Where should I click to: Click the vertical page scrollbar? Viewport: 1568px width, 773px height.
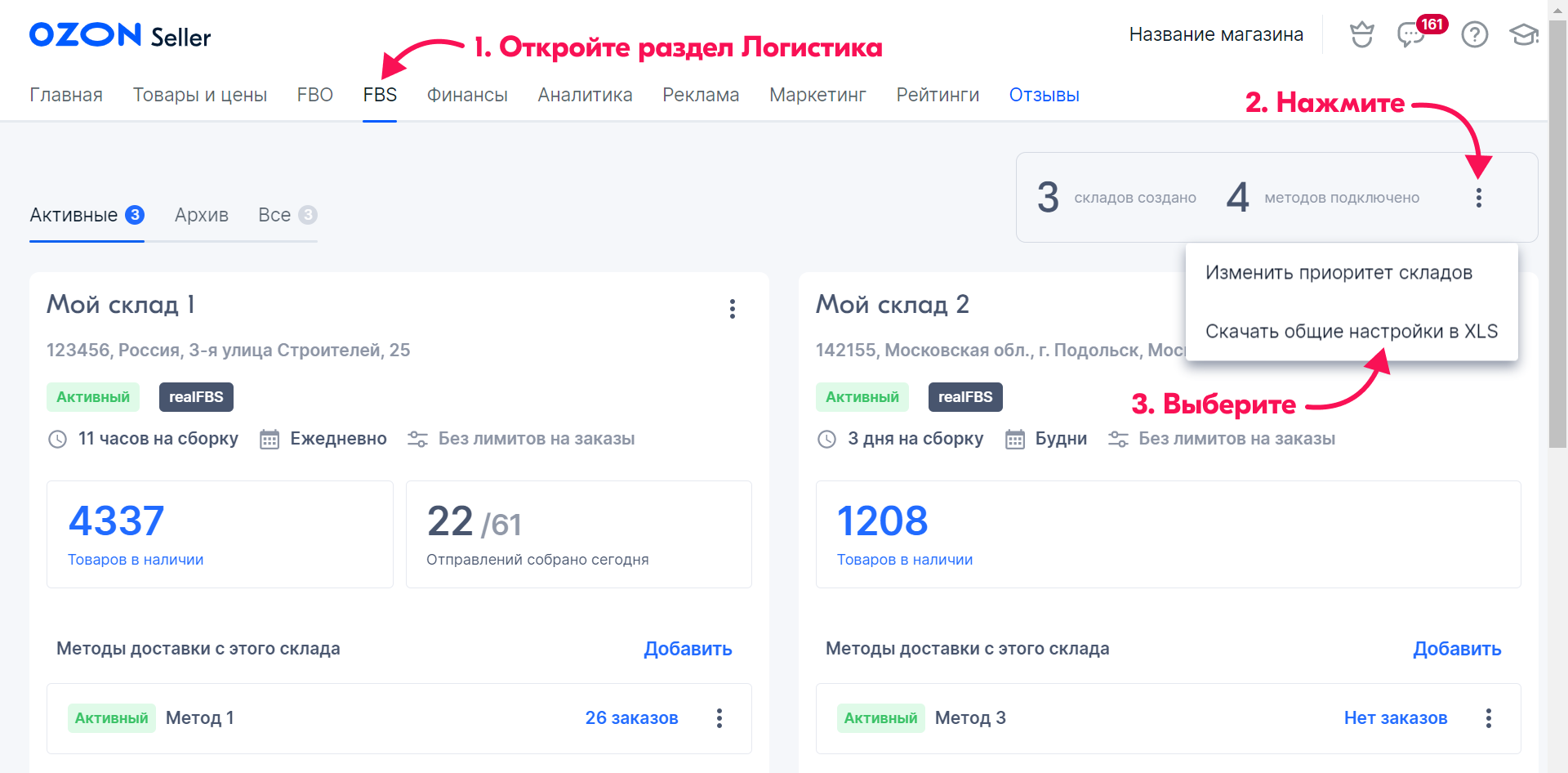point(1557,245)
